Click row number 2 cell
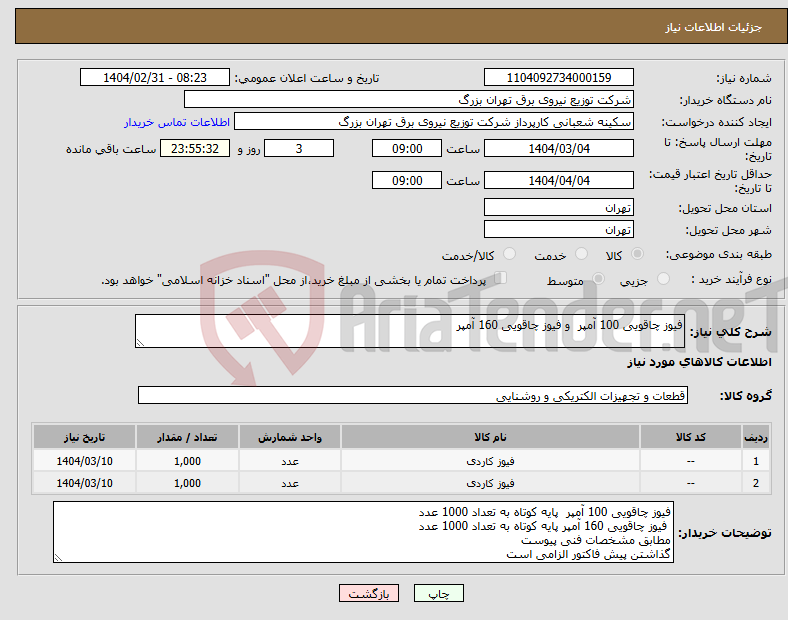The image size is (788, 620). (x=755, y=483)
